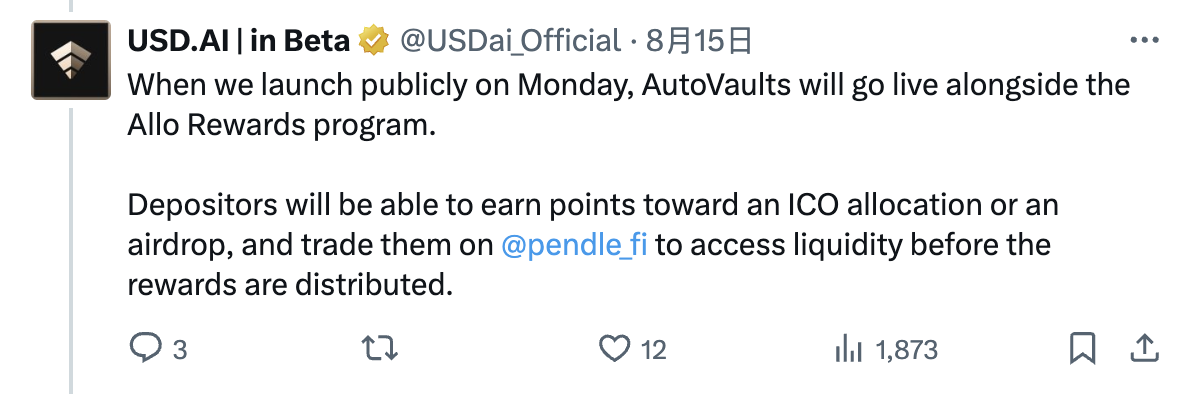Repost this tweet with retweet icon
The image size is (1188, 394).
[x=379, y=349]
